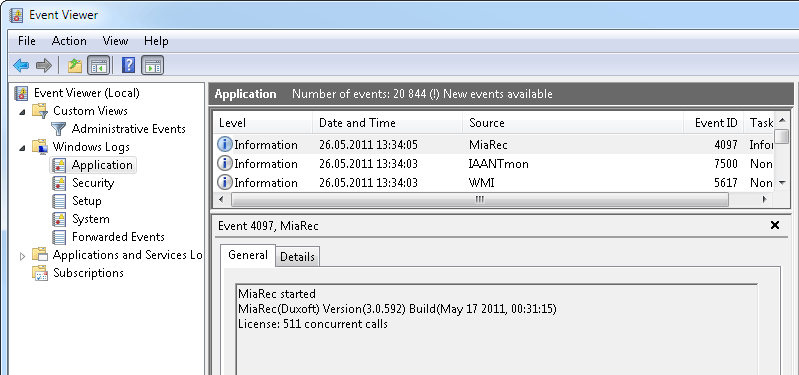
Task: Select Event Viewer (Local) root node
Action: coord(87,93)
